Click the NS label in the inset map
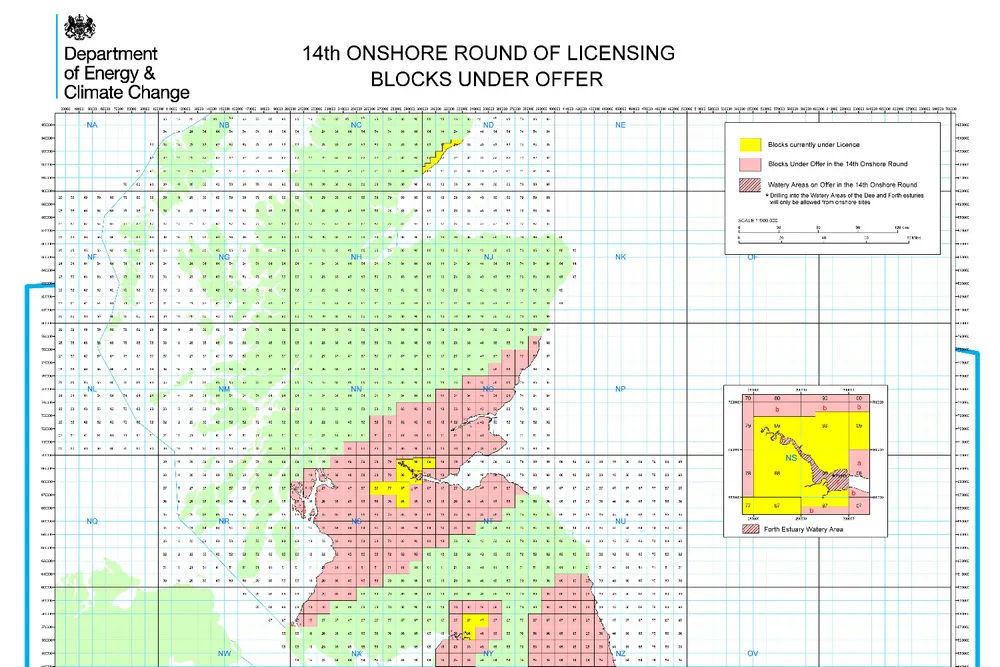This screenshot has height=667, width=1000. tap(791, 457)
